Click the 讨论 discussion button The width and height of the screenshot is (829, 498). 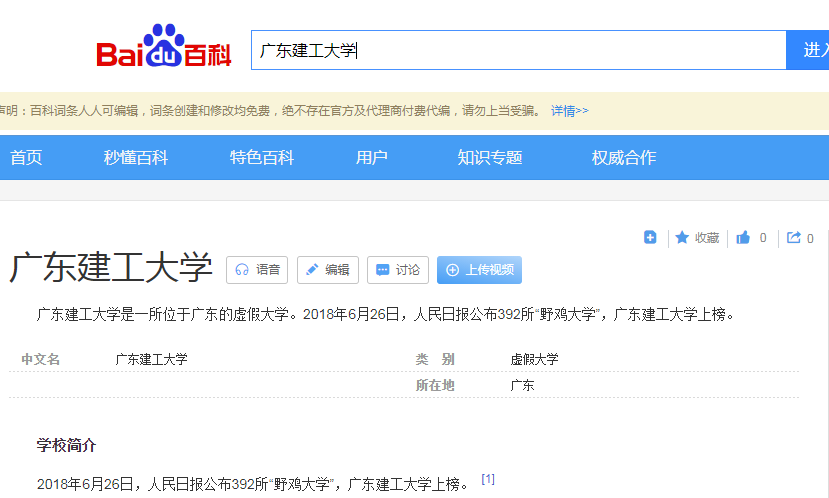(x=398, y=270)
